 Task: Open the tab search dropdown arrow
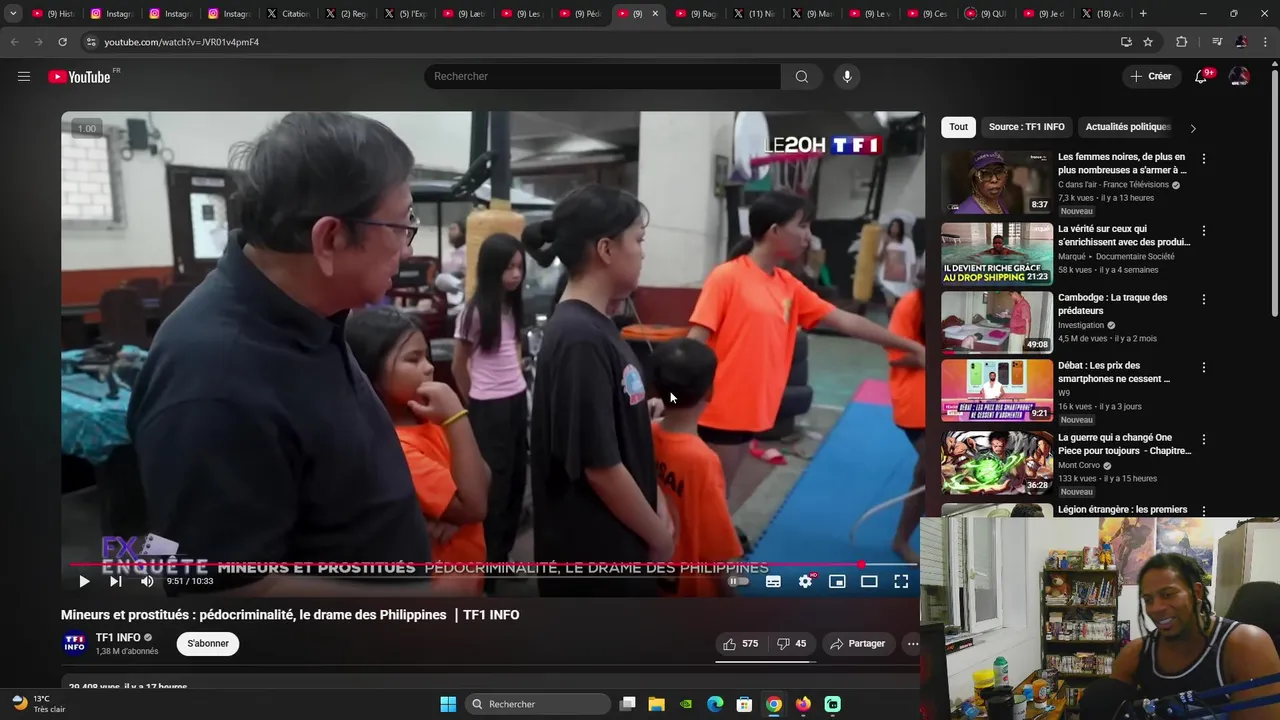[13, 14]
